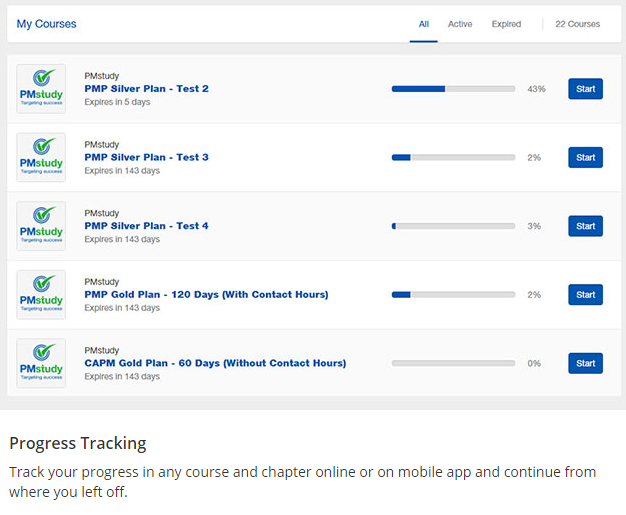626x515 pixels.
Task: Switch to the All courses tab
Action: (x=424, y=24)
